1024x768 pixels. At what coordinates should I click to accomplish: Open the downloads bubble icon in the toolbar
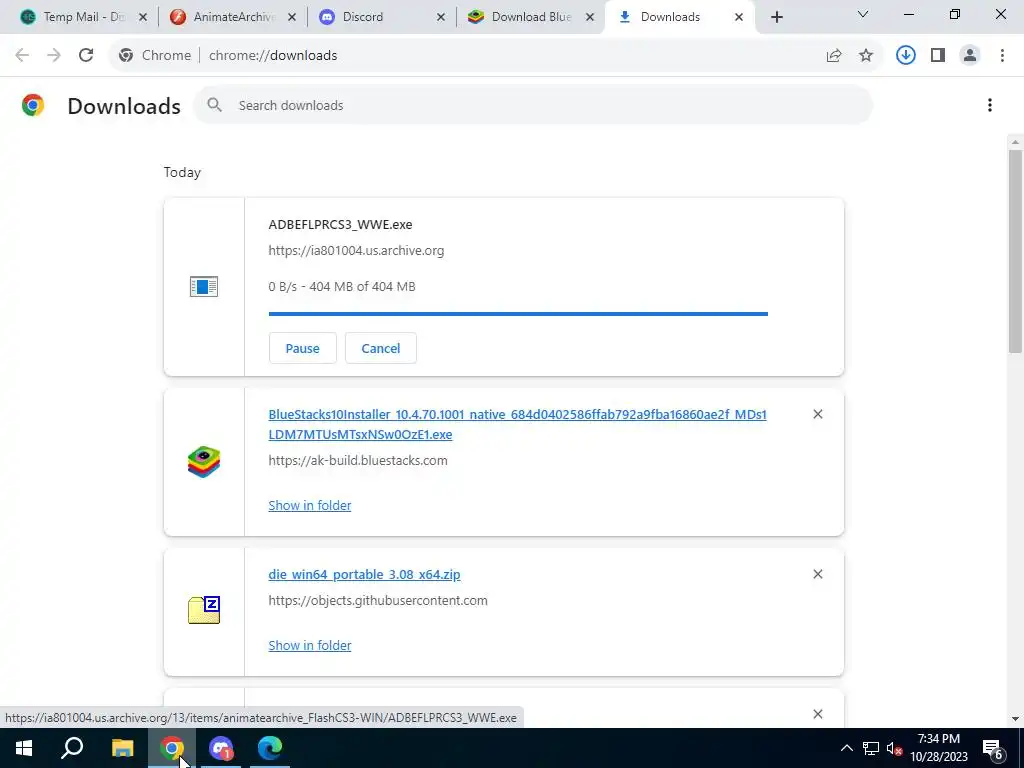905,56
